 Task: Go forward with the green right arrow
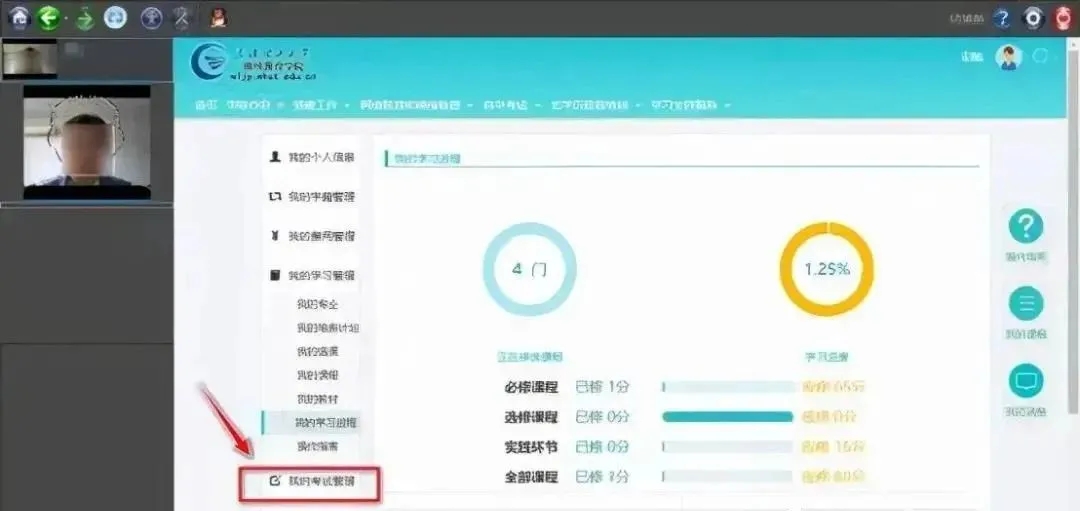point(85,17)
